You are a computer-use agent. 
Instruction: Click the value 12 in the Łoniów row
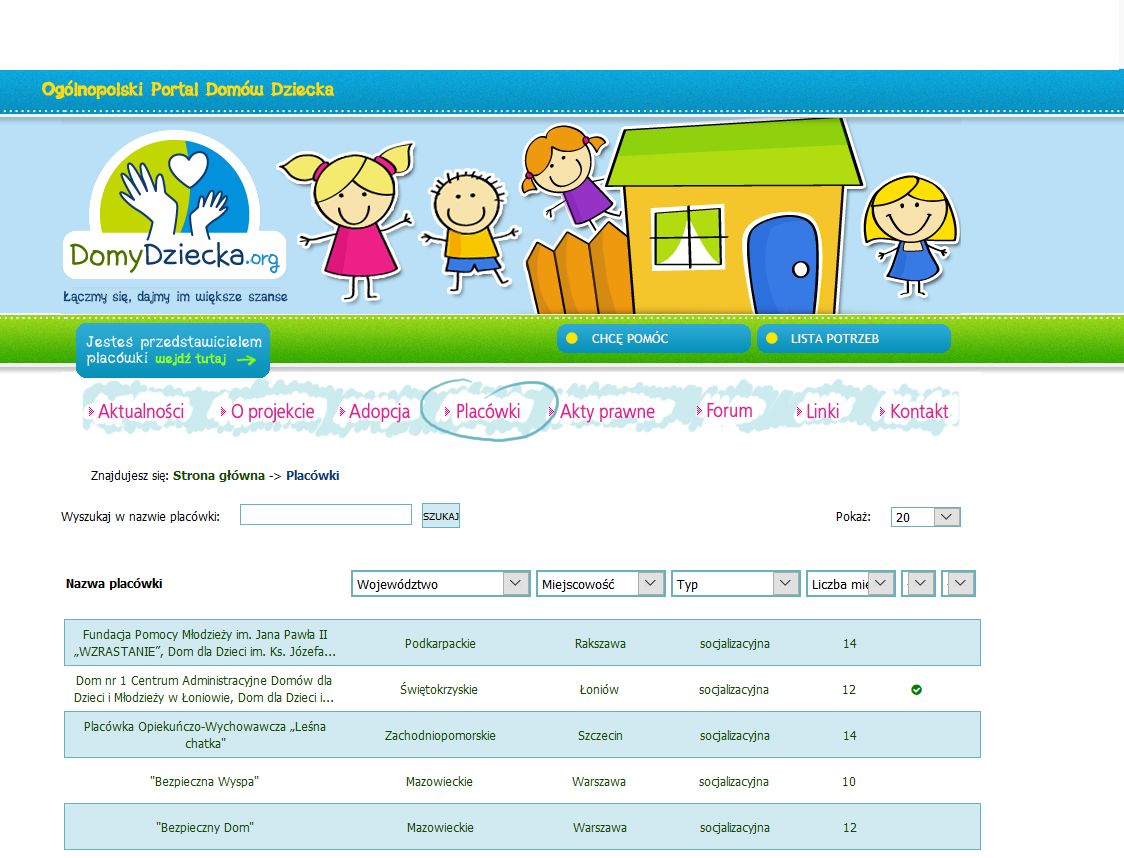click(849, 690)
